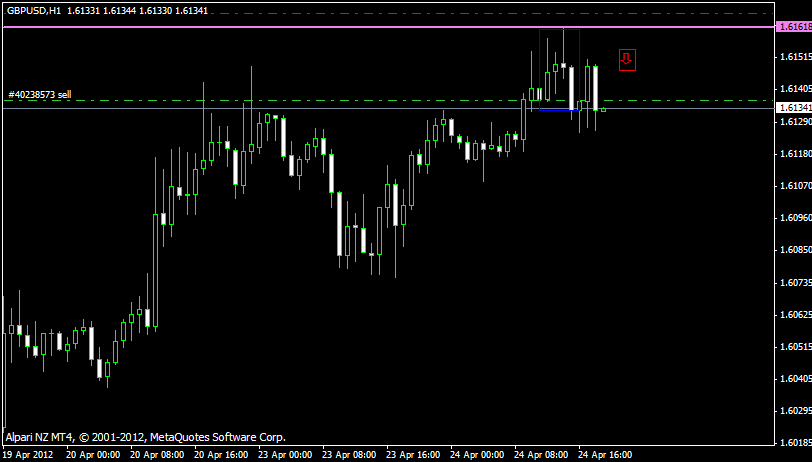Click the OHLC values 1.61331 1.61344 1.61330 1.61341

tap(137, 10)
